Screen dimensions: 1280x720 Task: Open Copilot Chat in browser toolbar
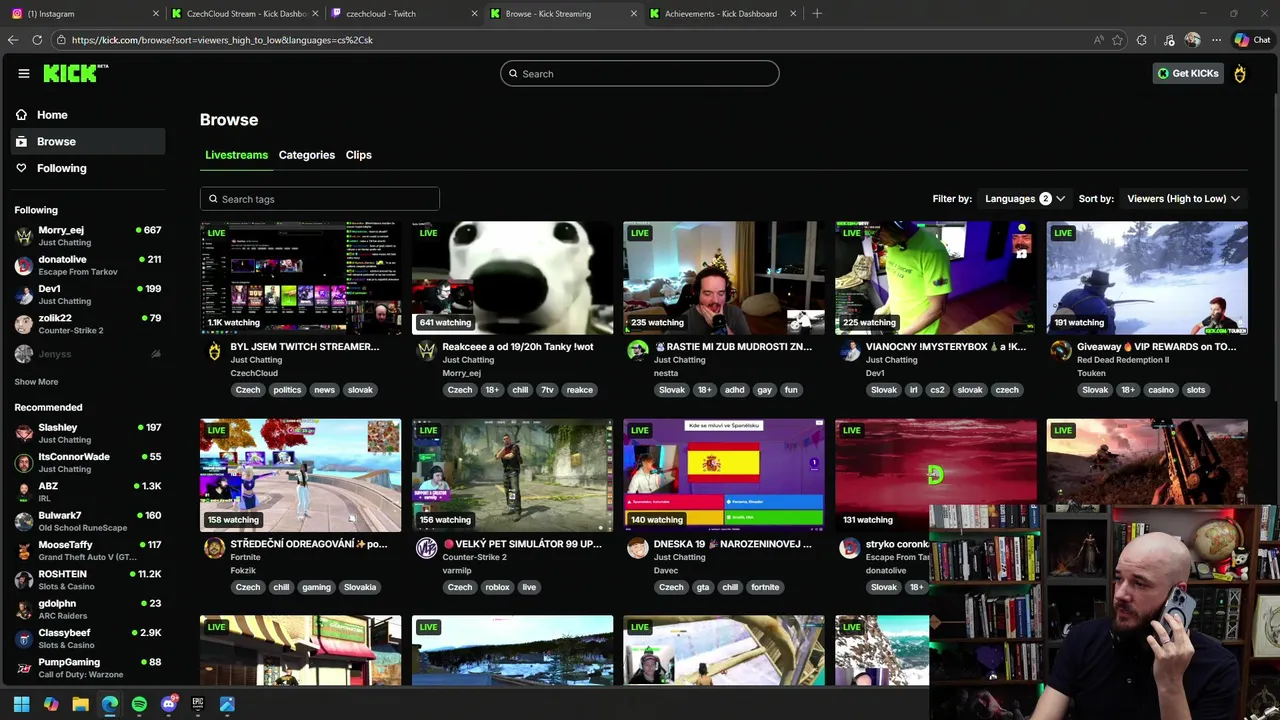click(1252, 40)
